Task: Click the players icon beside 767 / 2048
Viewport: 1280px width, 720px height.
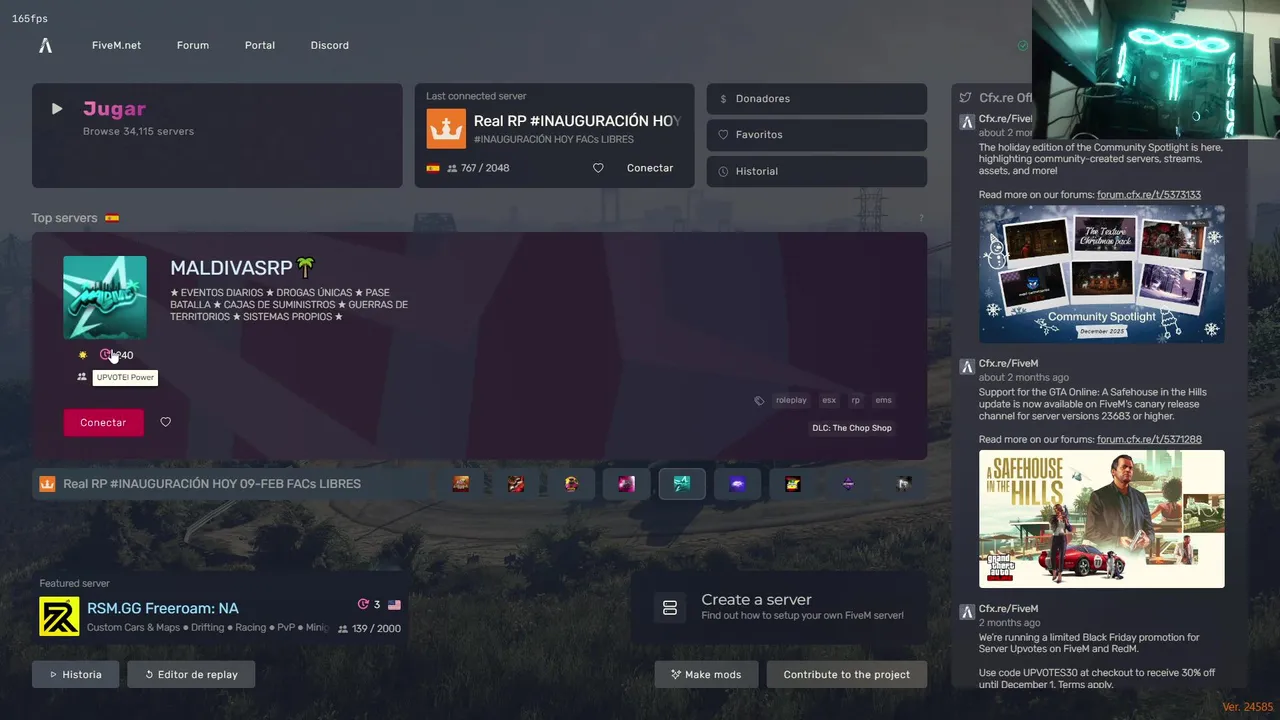Action: 452,168
